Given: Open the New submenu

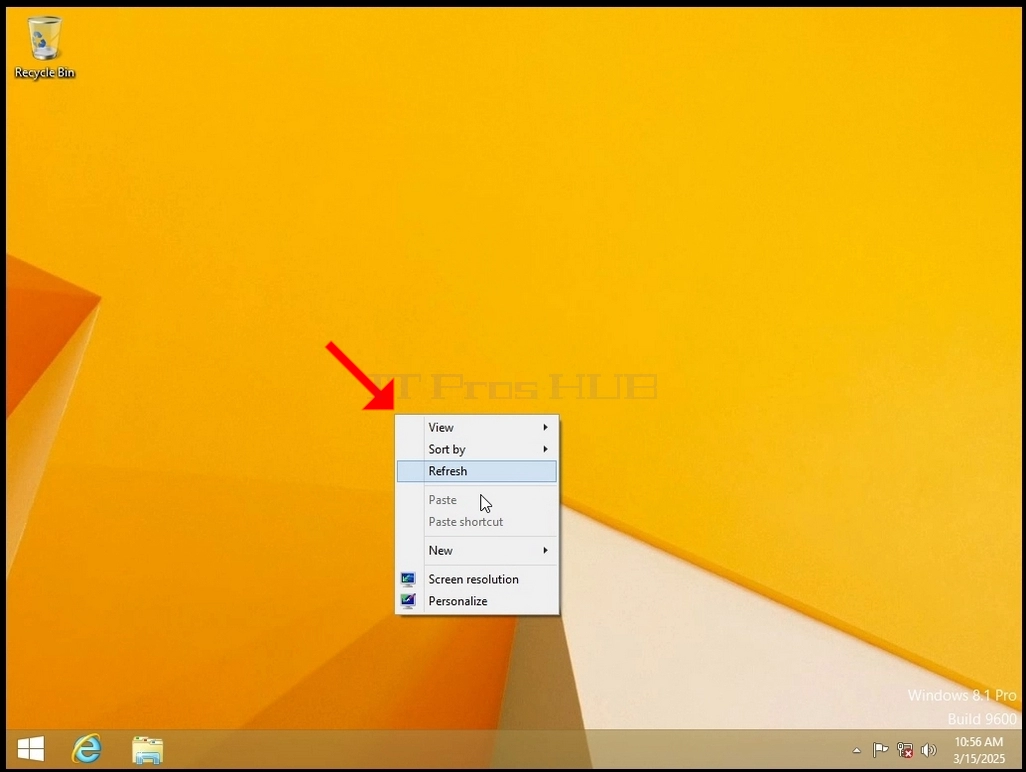Looking at the screenshot, I should tap(477, 550).
